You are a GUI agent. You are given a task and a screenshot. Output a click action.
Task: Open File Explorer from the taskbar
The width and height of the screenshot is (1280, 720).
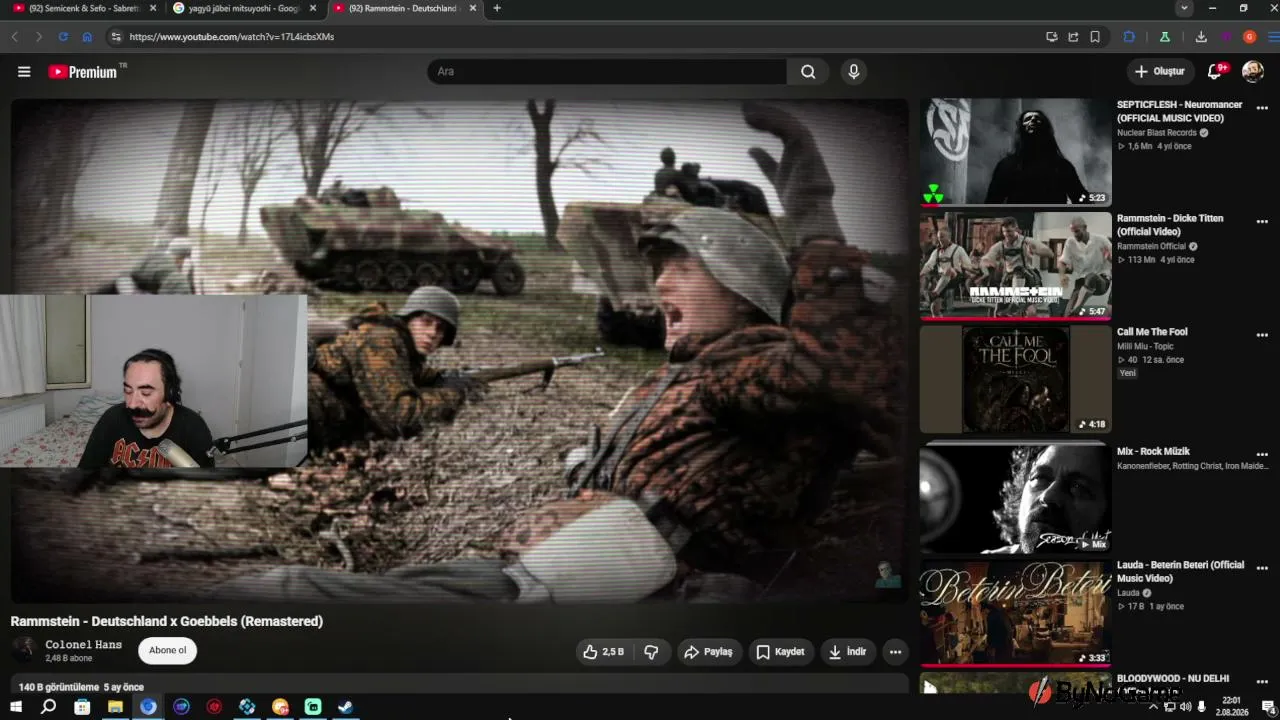click(115, 707)
